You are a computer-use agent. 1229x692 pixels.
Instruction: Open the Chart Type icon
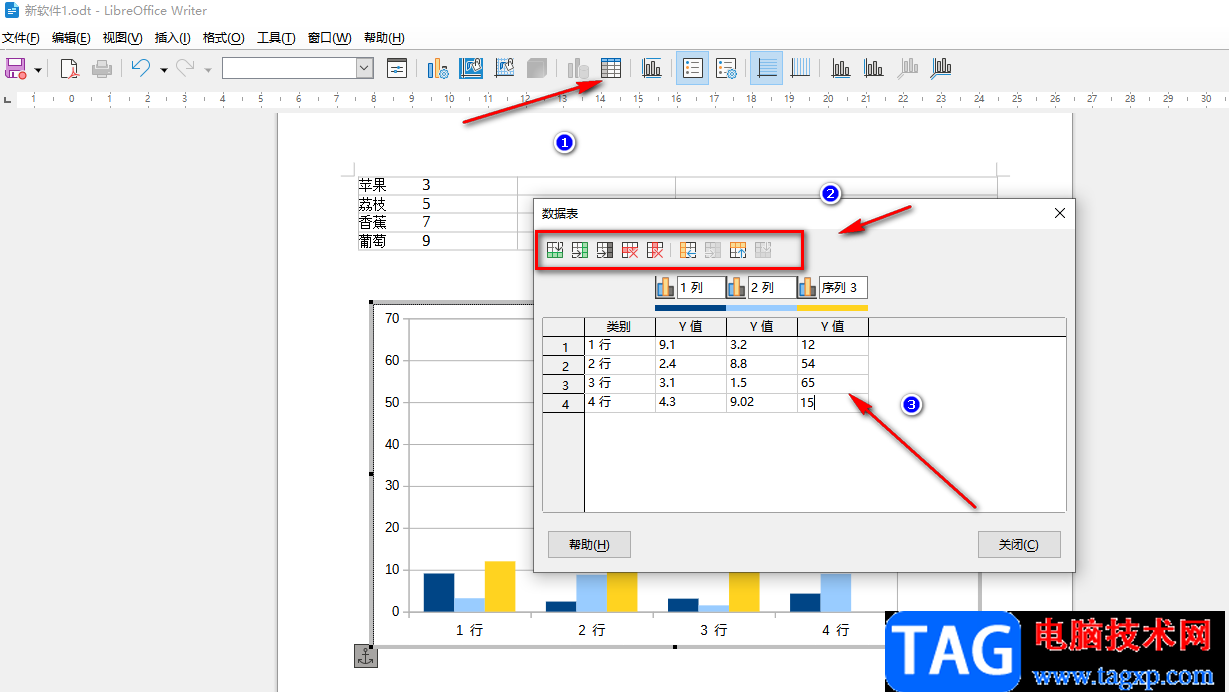[x=437, y=69]
